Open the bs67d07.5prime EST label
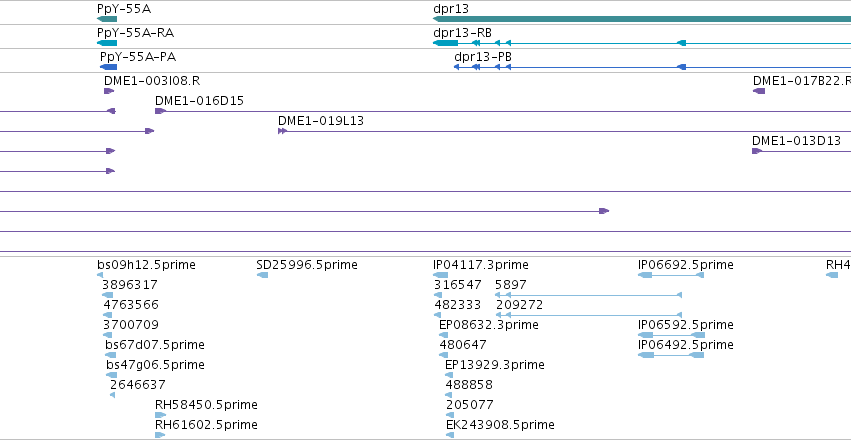 [155, 345]
